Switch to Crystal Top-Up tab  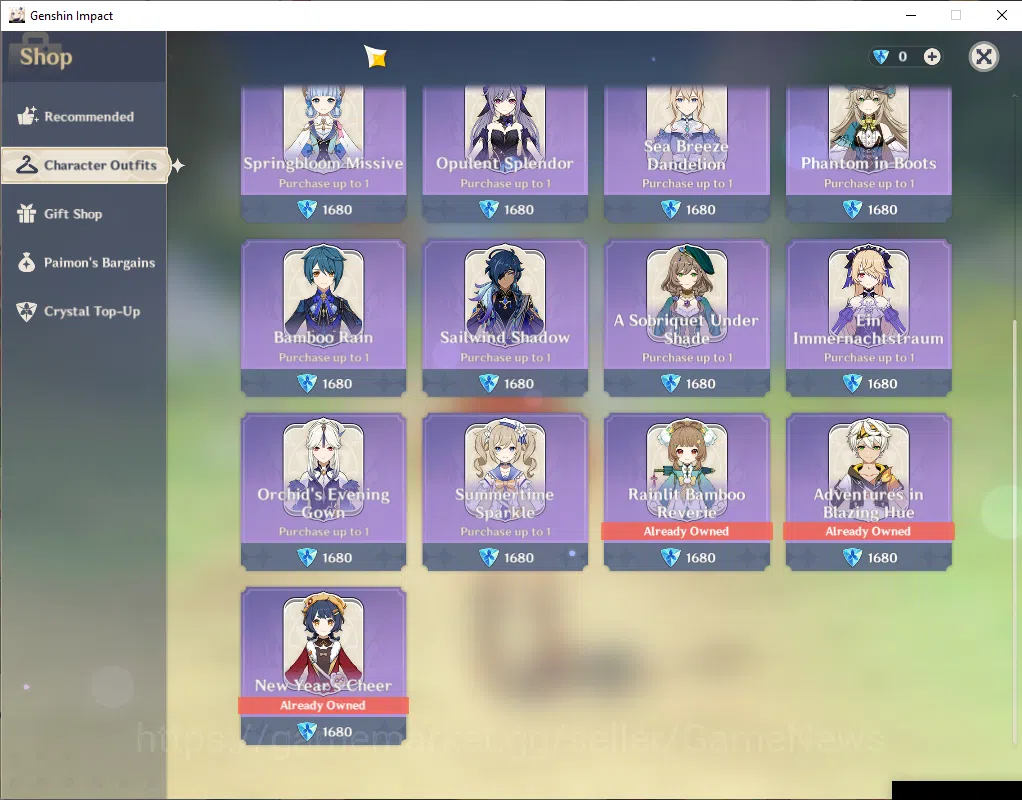[x=83, y=312]
